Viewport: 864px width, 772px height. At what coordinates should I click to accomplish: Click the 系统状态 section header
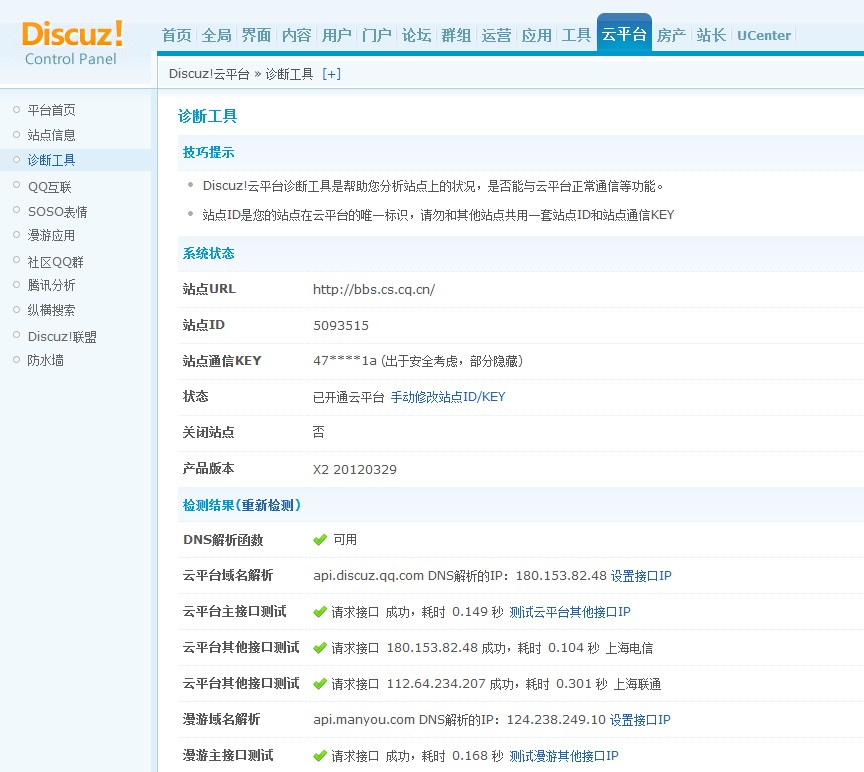[x=208, y=253]
